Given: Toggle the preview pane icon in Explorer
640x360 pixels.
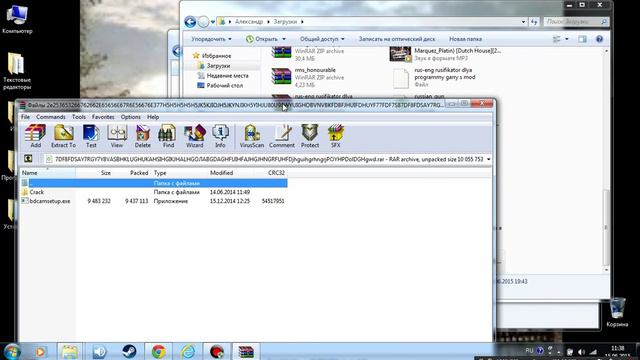Looking at the screenshot, I should [582, 39].
